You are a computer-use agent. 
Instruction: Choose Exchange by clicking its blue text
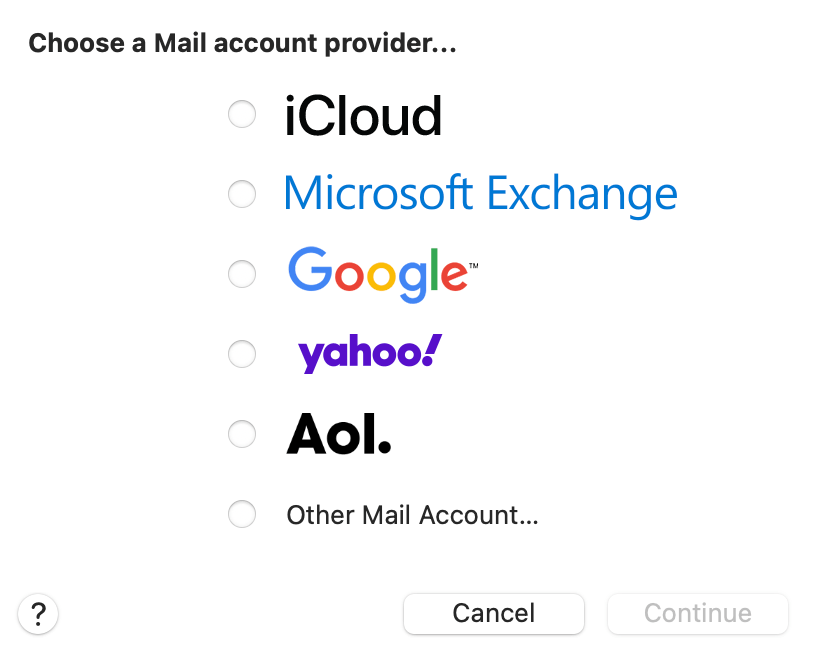480,194
